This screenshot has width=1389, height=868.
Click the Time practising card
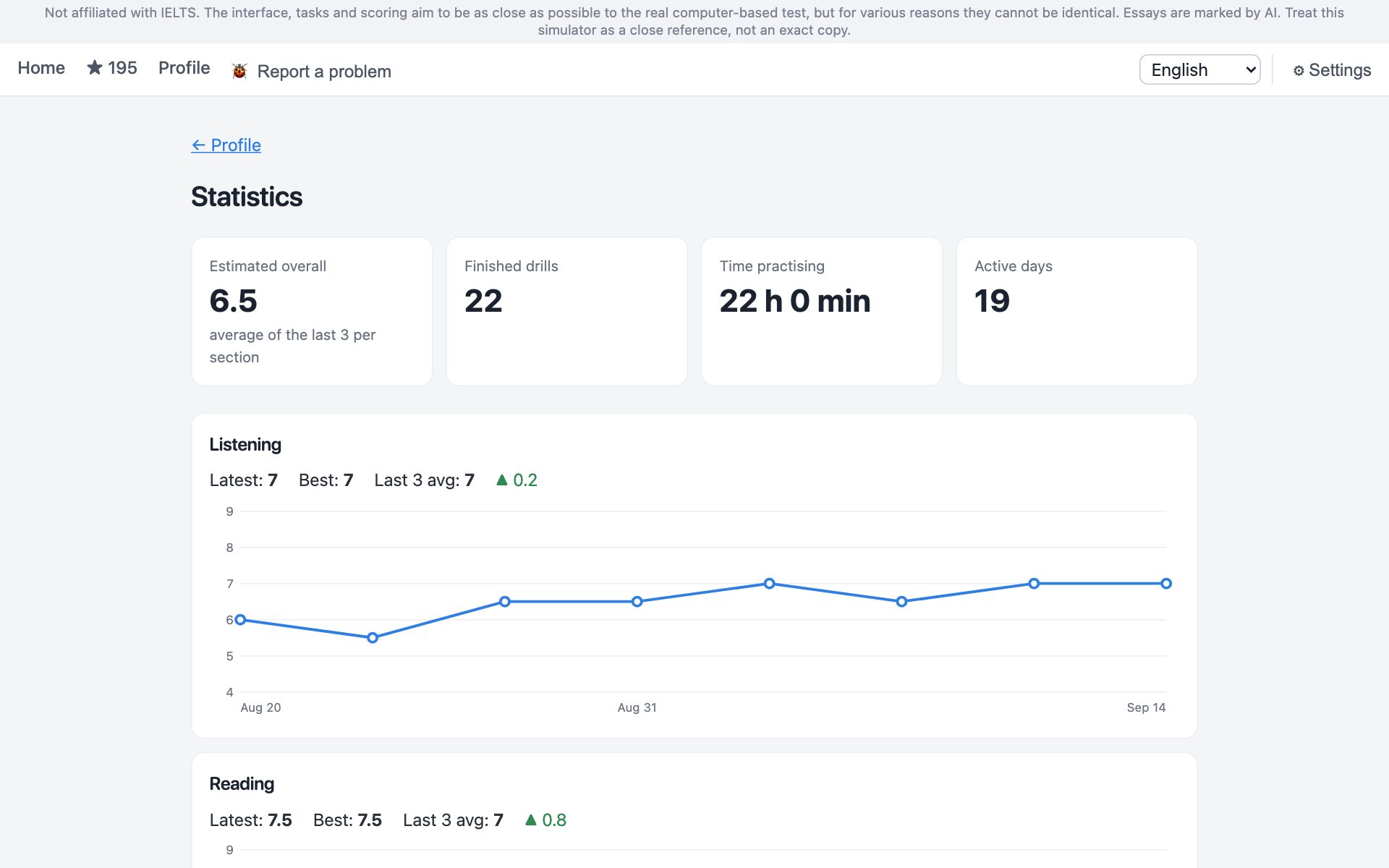pyautogui.click(x=822, y=311)
